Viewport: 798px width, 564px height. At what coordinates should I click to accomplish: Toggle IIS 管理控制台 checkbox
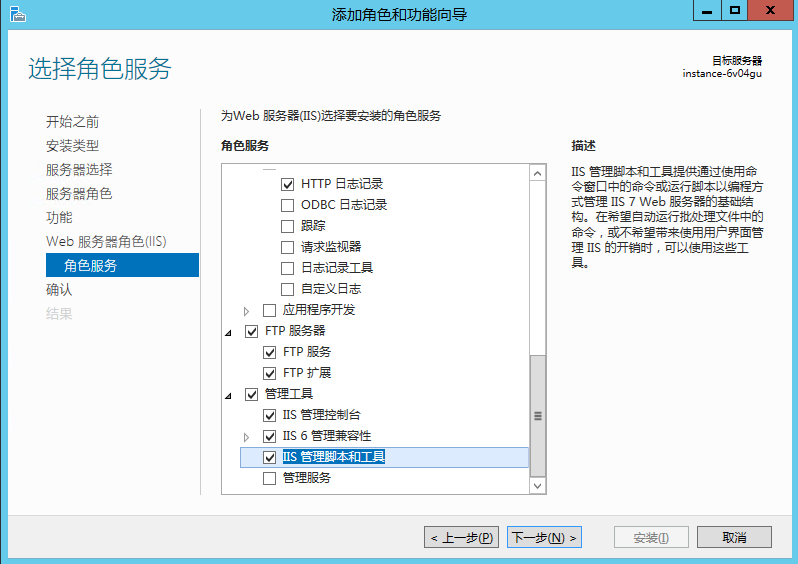pos(269,415)
